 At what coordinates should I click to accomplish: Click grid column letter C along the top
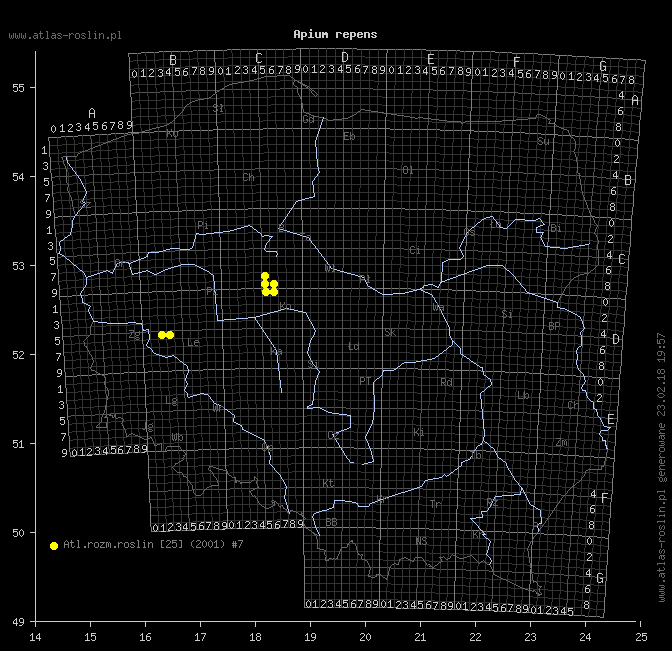[258, 58]
